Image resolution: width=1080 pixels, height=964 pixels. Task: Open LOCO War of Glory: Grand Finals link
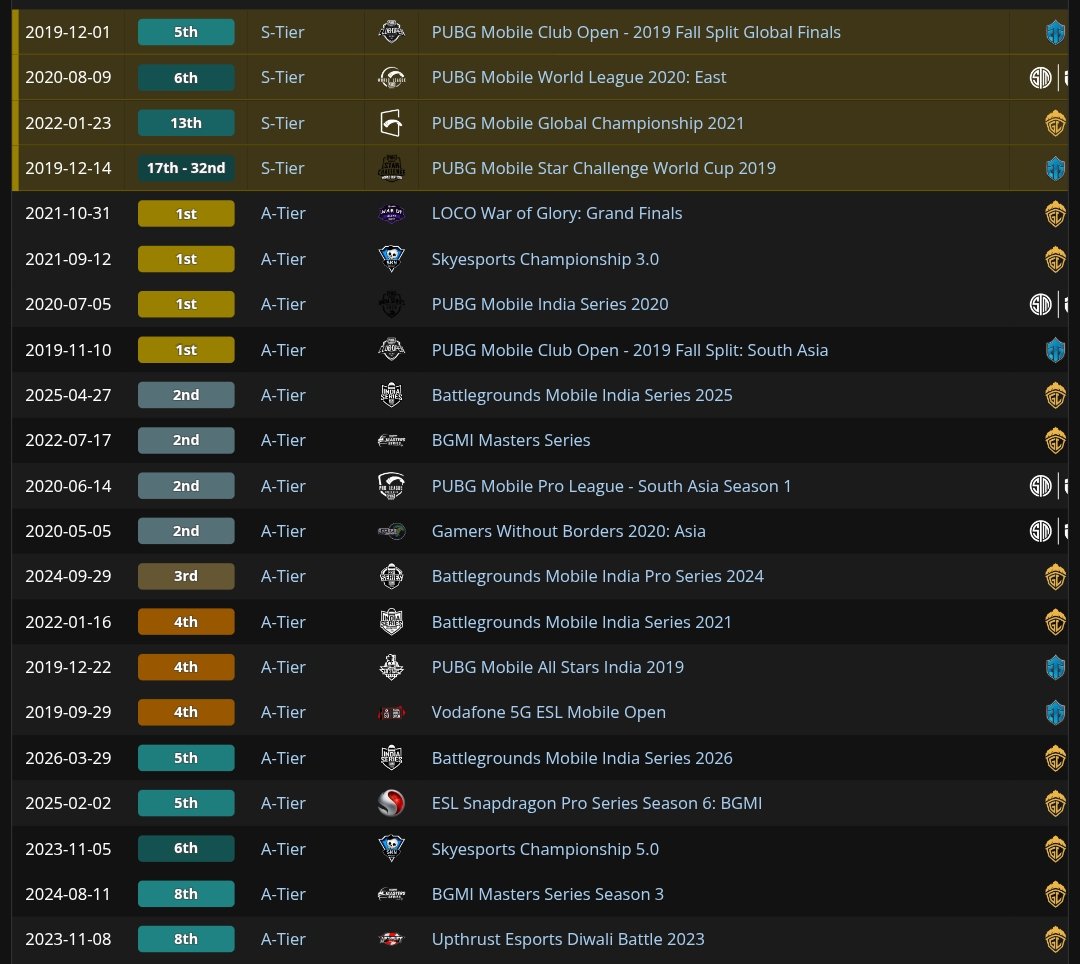557,213
